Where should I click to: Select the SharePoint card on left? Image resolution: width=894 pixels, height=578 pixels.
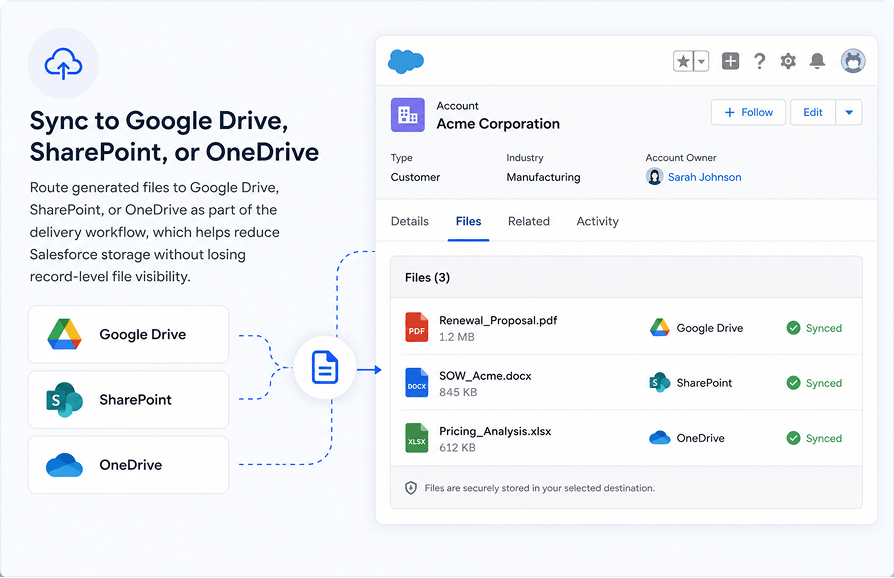[x=128, y=400]
